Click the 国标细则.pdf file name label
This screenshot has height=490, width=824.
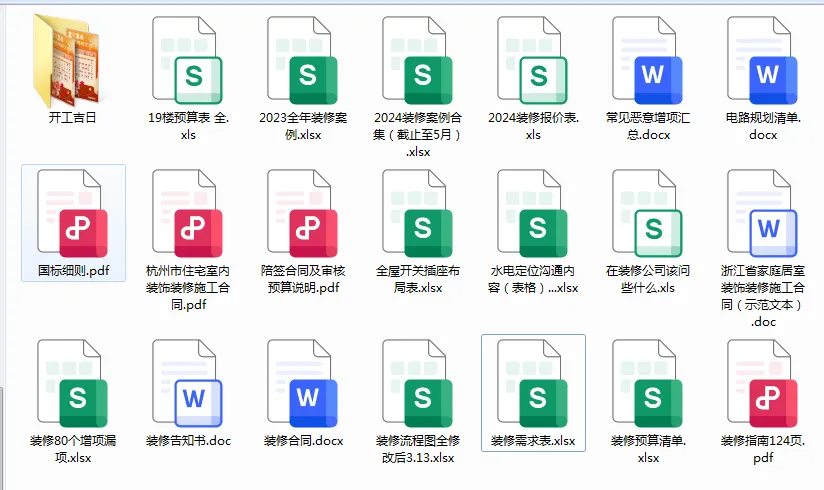point(73,271)
